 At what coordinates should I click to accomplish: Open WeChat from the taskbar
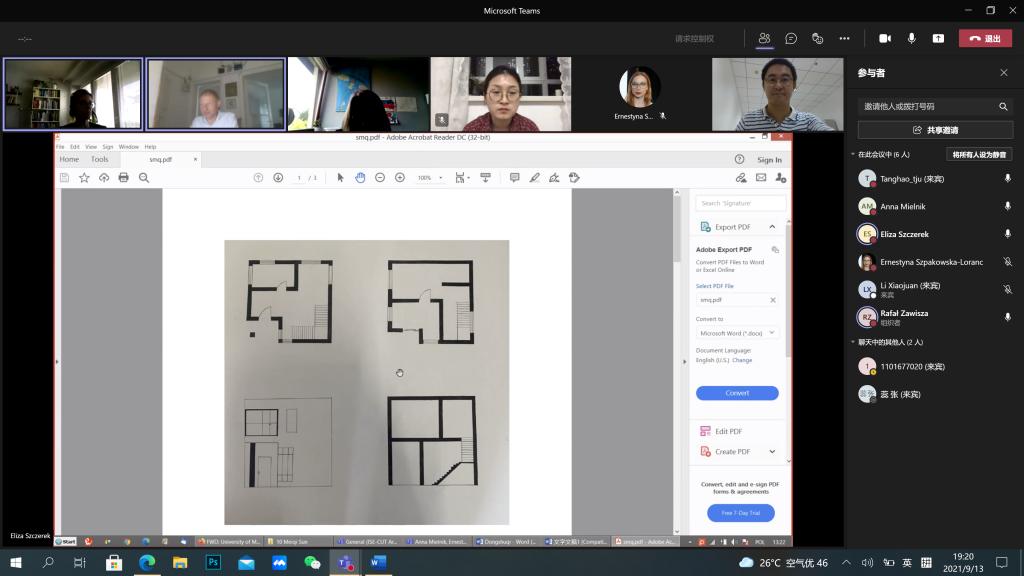[x=312, y=563]
